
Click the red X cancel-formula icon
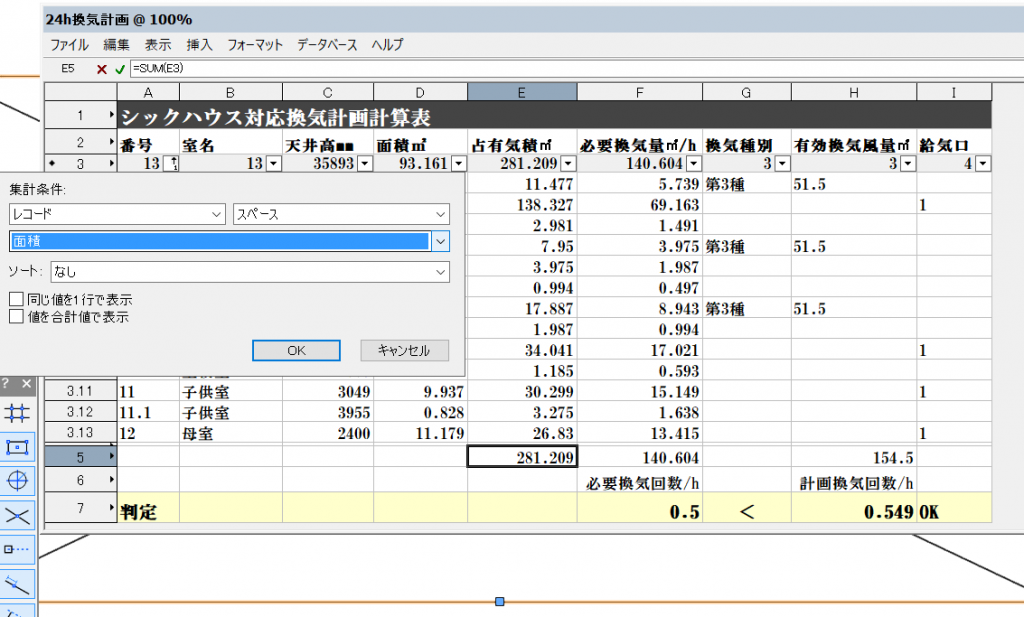pos(102,69)
